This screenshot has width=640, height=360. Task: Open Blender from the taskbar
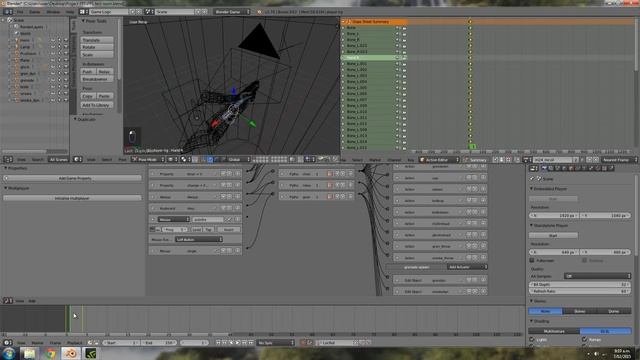71,353
